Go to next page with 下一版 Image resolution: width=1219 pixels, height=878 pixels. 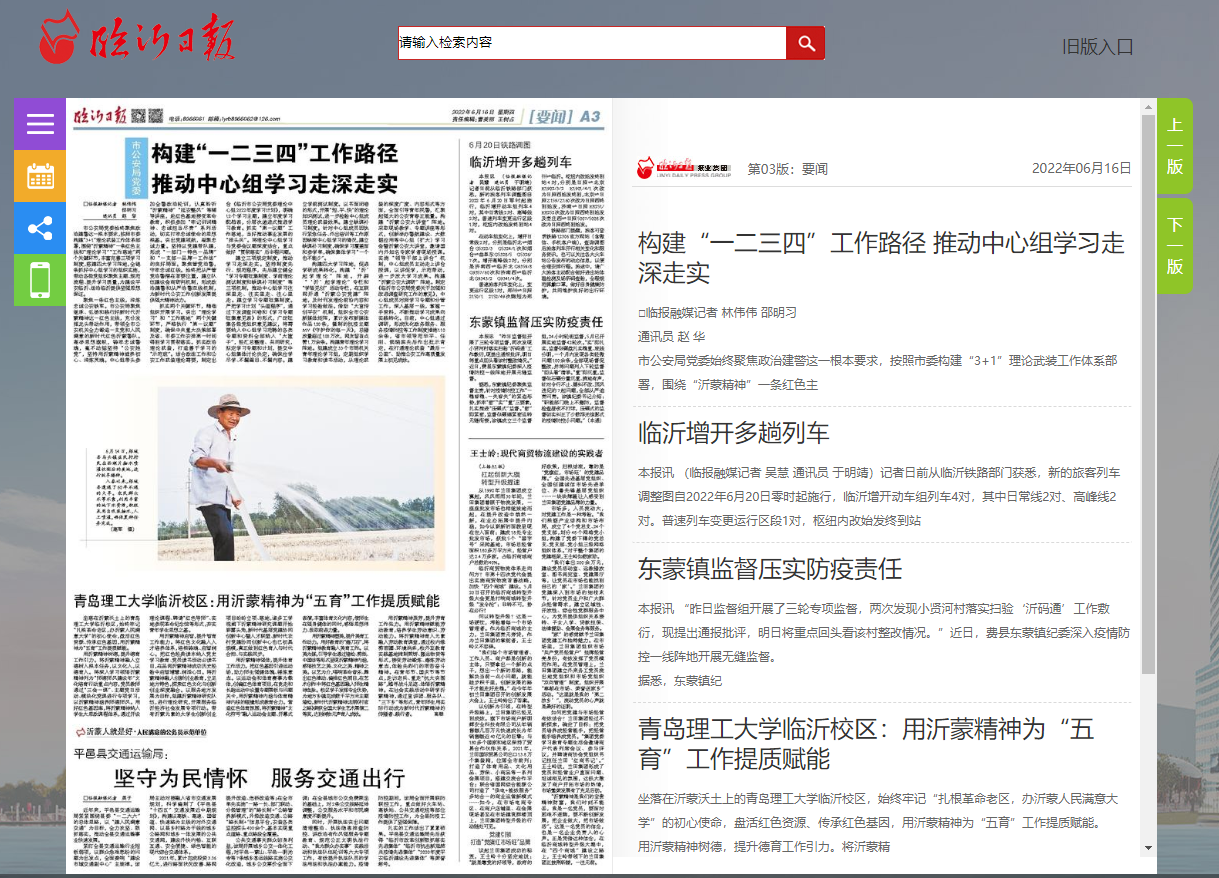[x=1175, y=246]
